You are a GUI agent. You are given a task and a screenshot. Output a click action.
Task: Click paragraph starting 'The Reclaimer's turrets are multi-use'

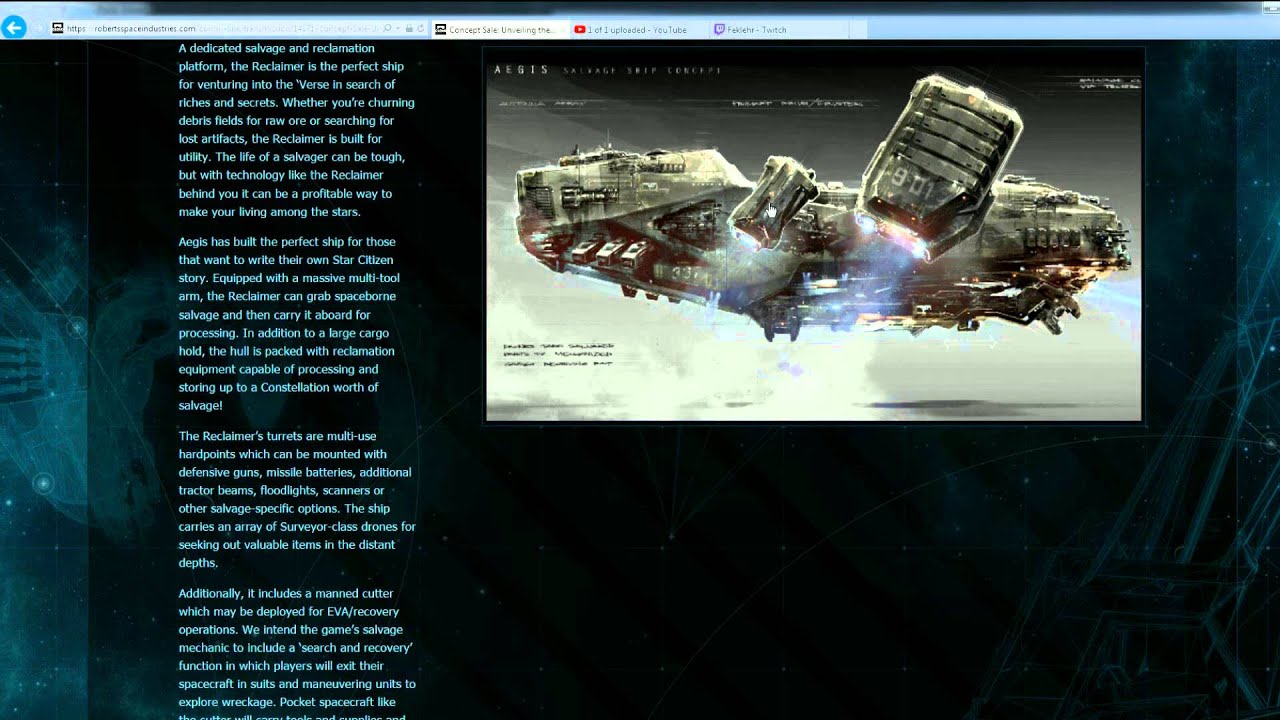coord(297,500)
